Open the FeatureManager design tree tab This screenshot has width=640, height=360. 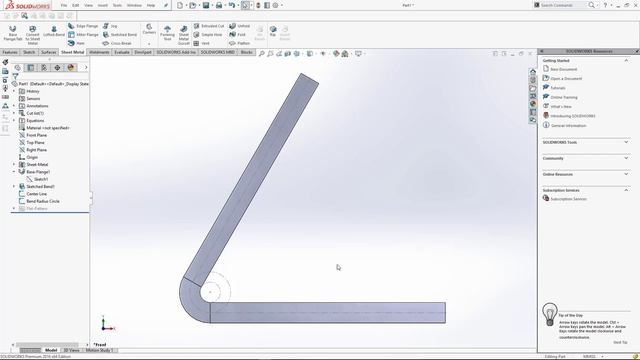(x=17, y=67)
